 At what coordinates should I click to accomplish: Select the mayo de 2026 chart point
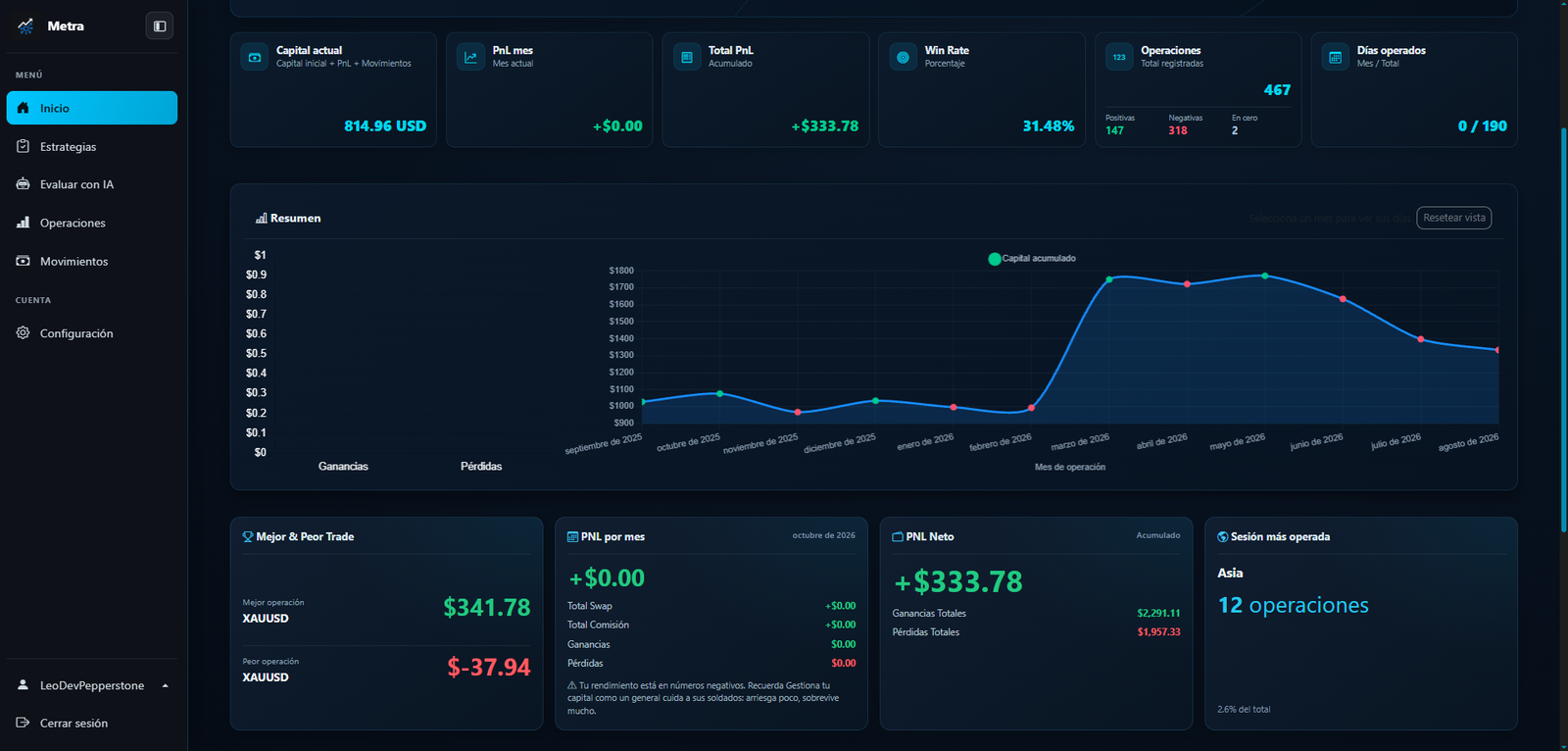pos(1265,276)
